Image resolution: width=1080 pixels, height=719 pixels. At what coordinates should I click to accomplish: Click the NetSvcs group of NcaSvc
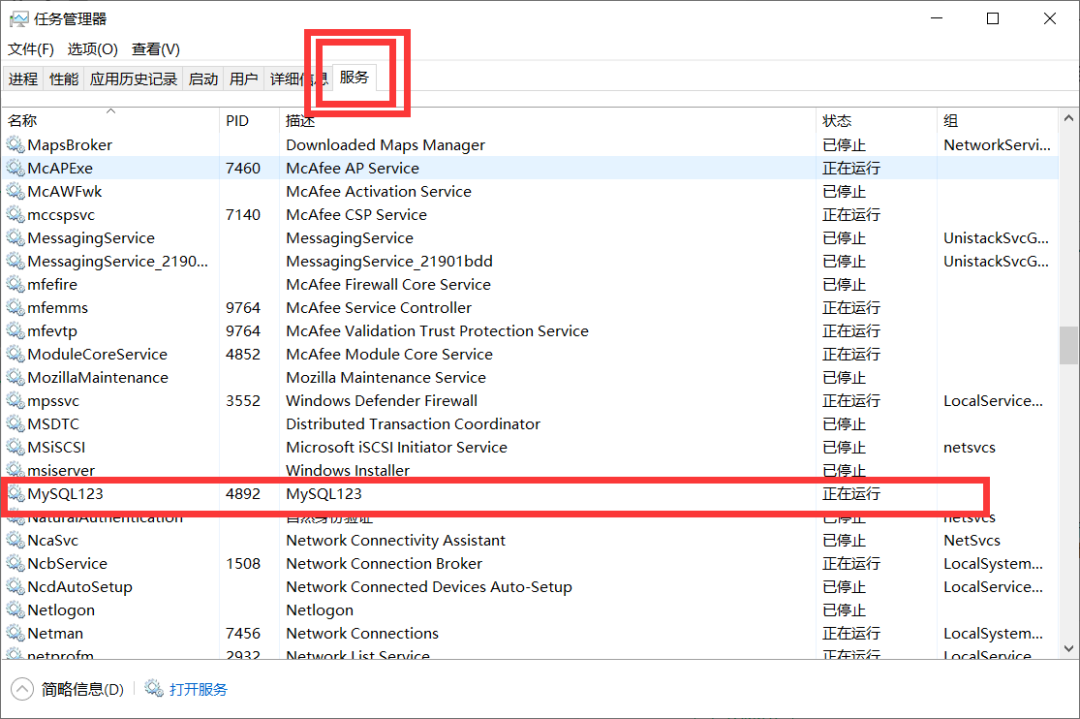972,540
